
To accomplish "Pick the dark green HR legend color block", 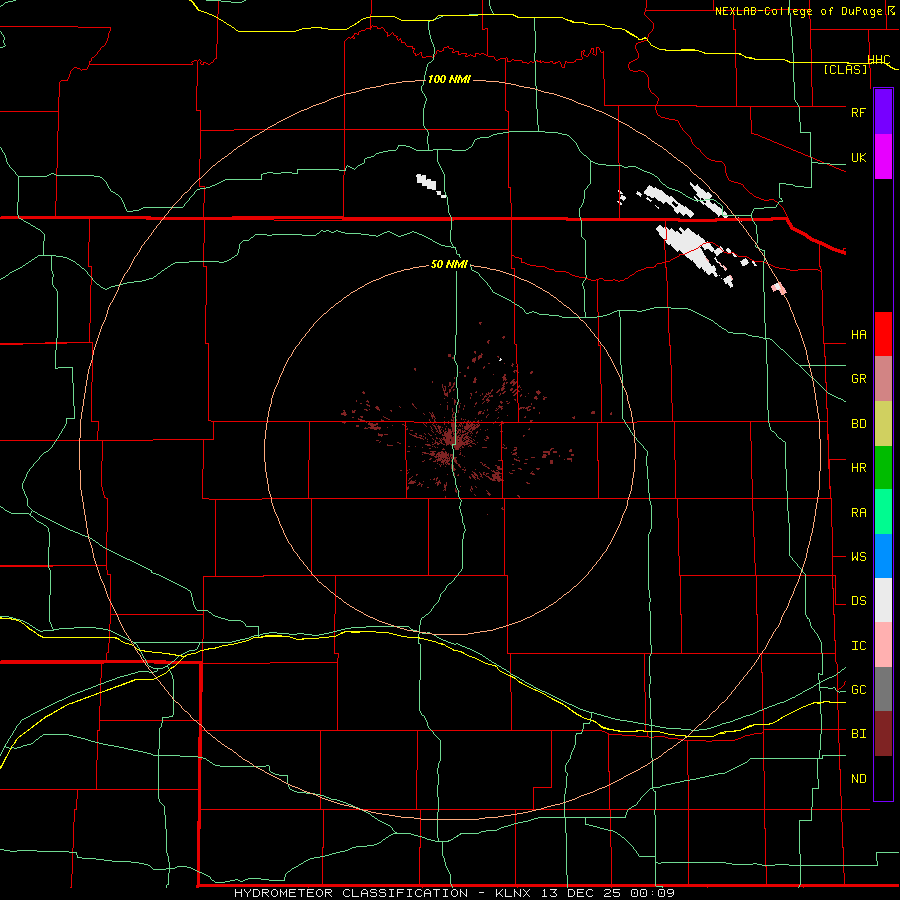I will tap(883, 468).
